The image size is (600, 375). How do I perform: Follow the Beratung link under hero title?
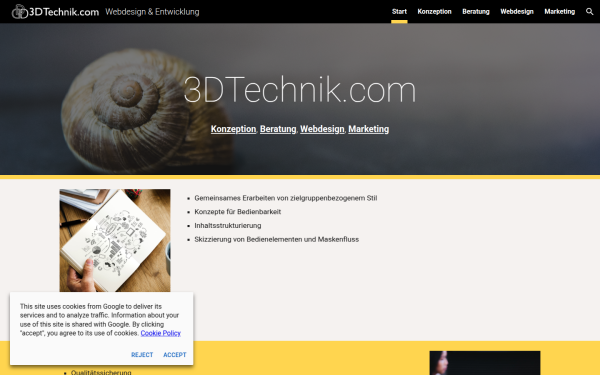point(278,129)
